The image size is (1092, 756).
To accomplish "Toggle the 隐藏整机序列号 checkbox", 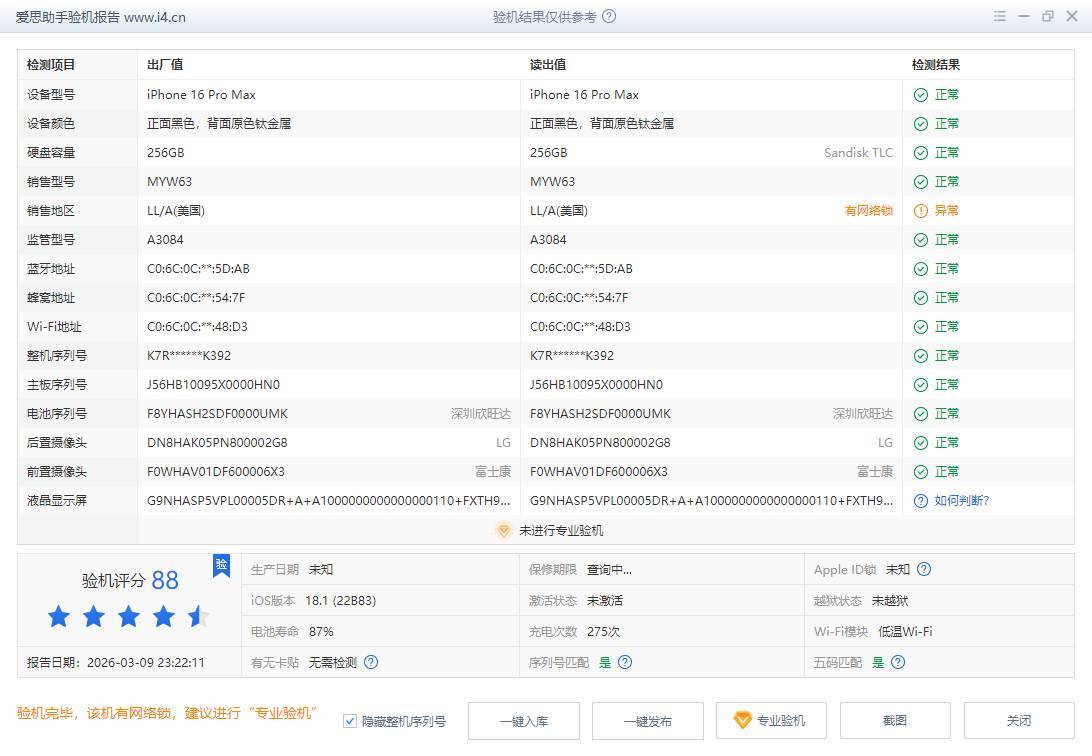I will click(350, 721).
